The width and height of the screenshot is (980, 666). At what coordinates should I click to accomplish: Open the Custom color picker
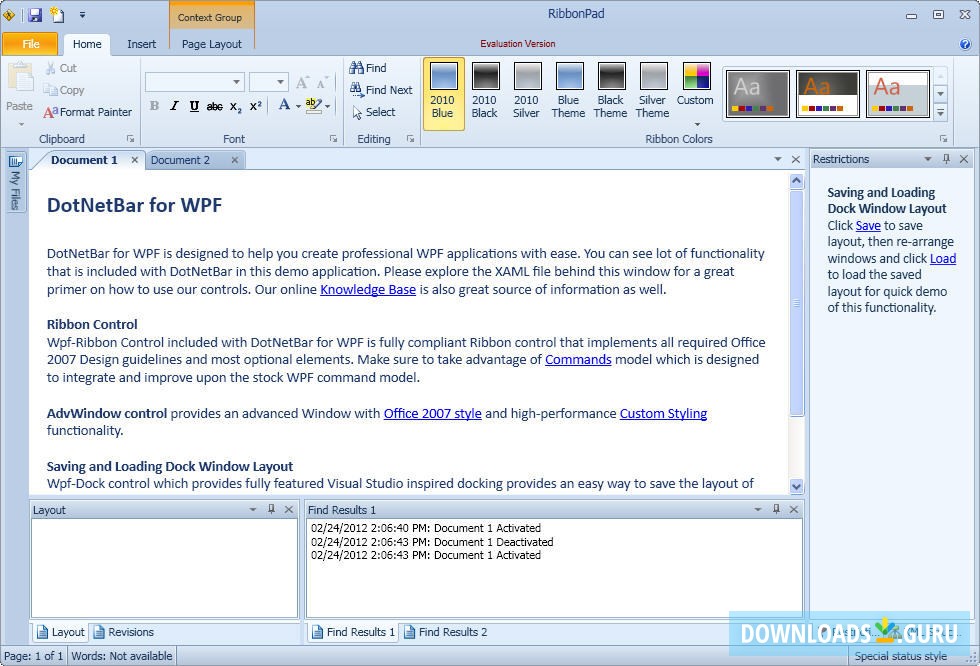(x=695, y=93)
